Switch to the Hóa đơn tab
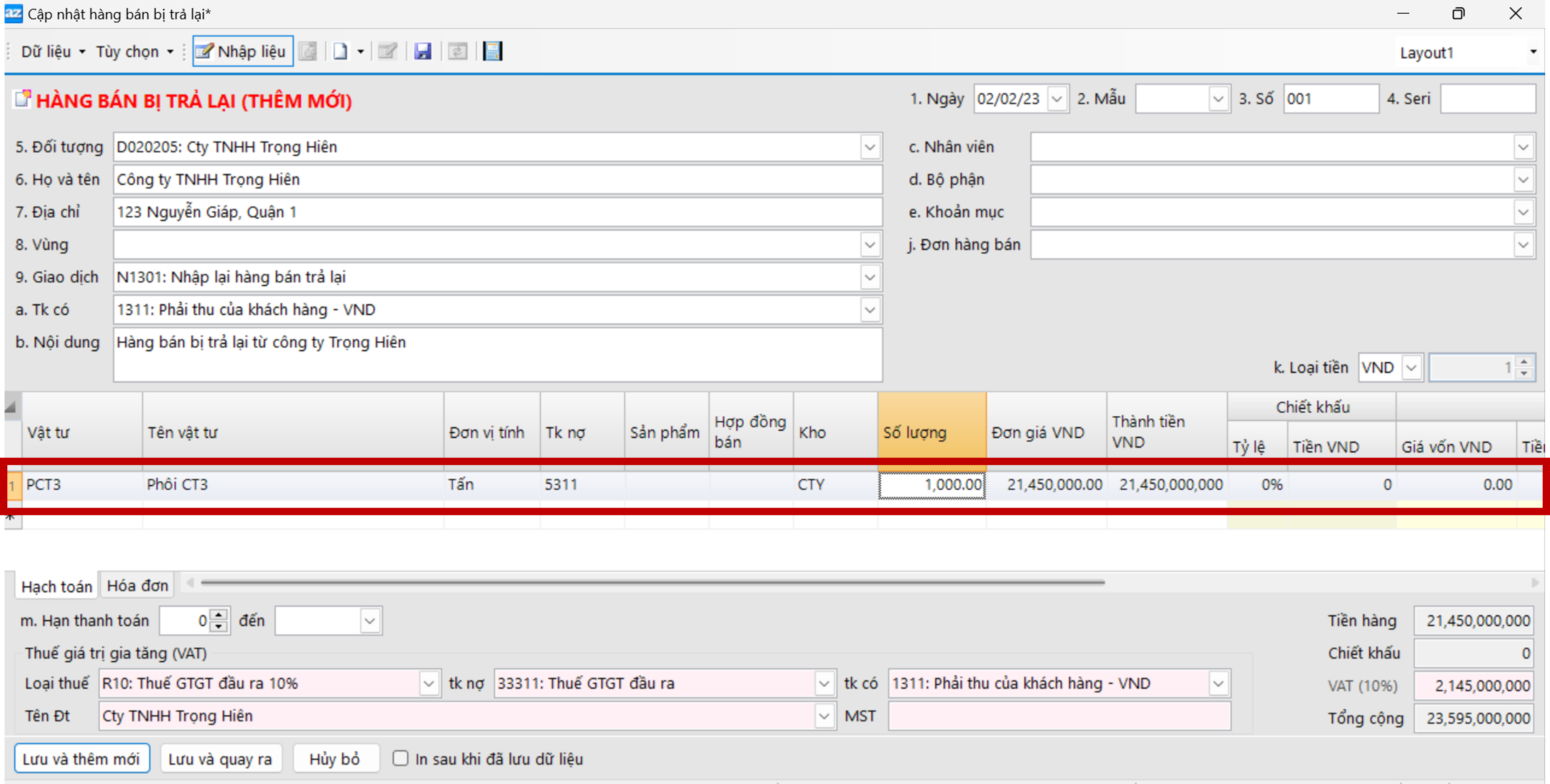Screen dimensions: 1550x784 tap(137, 585)
